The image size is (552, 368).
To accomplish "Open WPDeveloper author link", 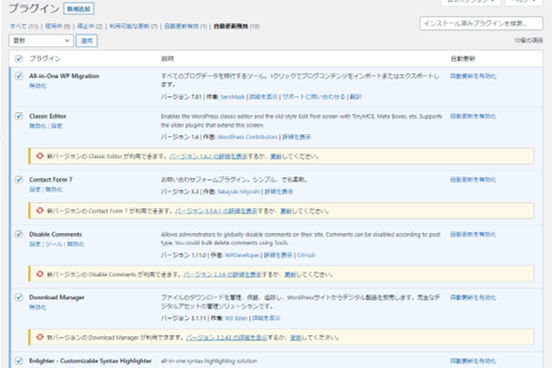I will pos(242,255).
